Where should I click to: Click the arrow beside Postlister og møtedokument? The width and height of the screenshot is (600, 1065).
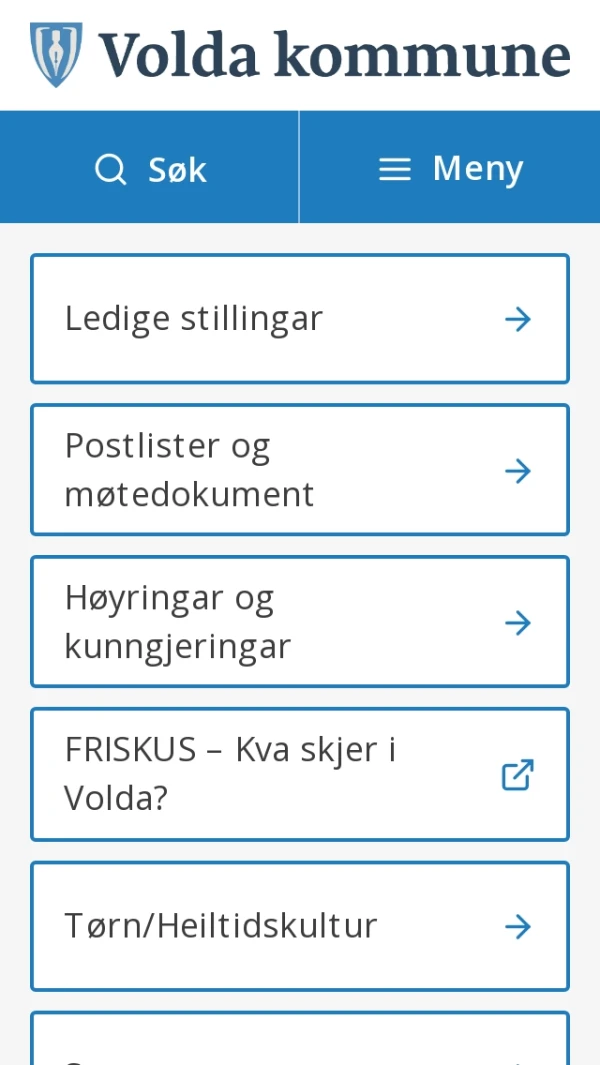pyautogui.click(x=517, y=470)
